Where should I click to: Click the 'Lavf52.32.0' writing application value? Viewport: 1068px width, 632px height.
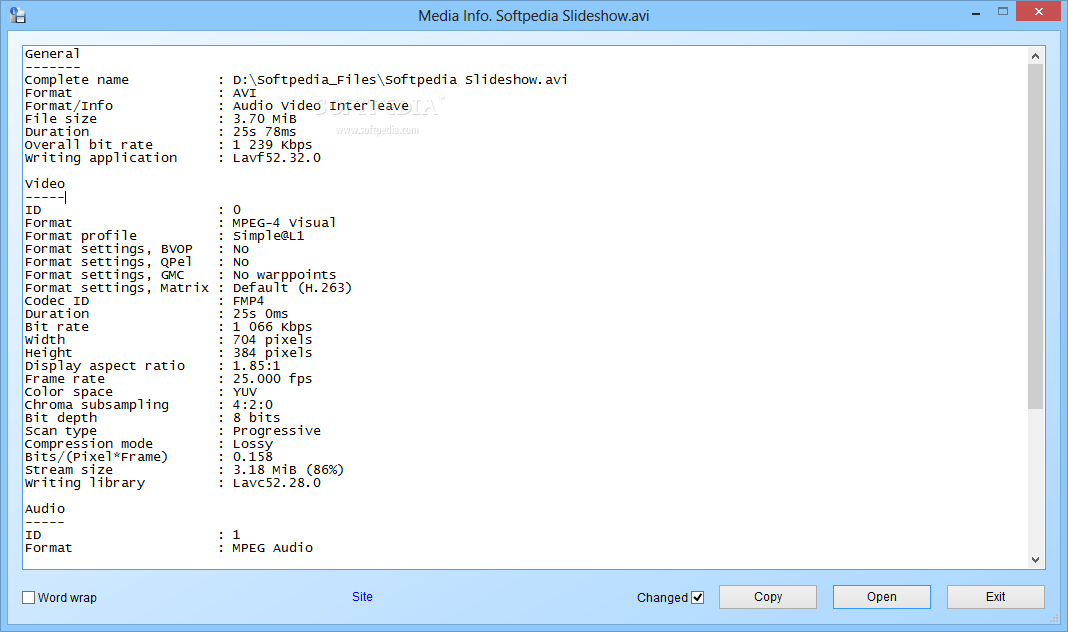(277, 157)
